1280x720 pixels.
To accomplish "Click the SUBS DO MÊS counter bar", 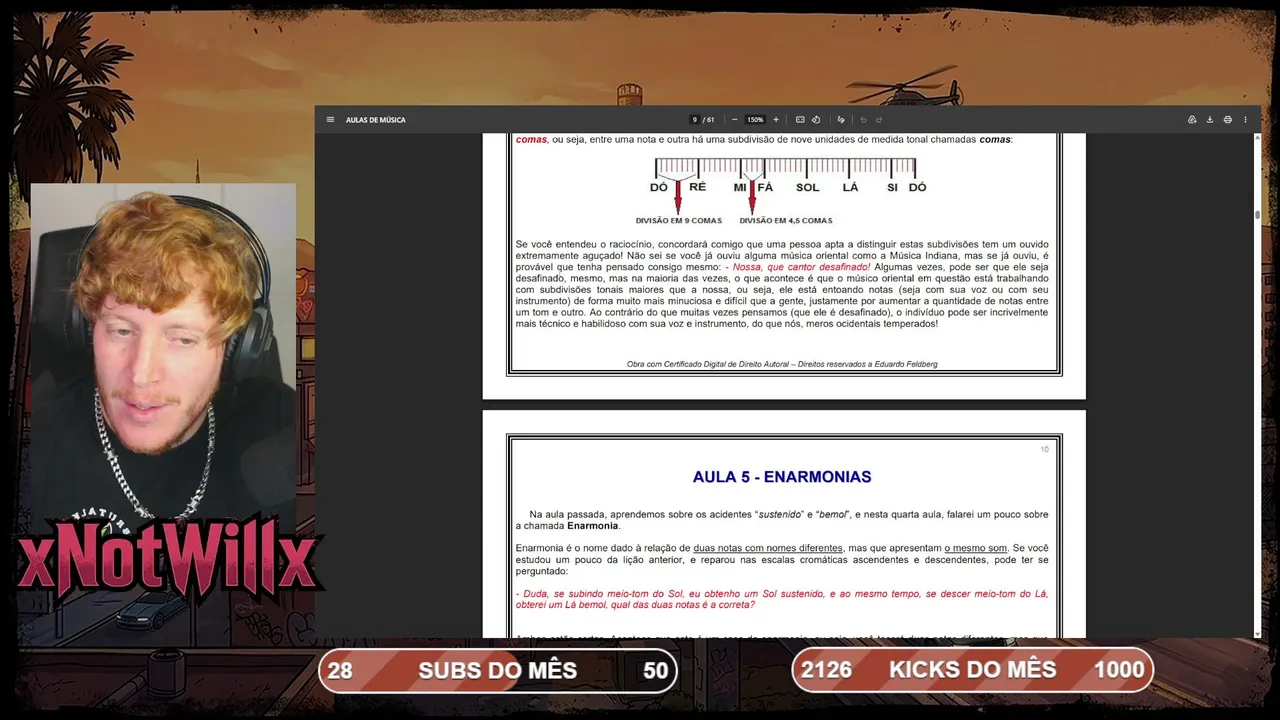I will pyautogui.click(x=498, y=670).
